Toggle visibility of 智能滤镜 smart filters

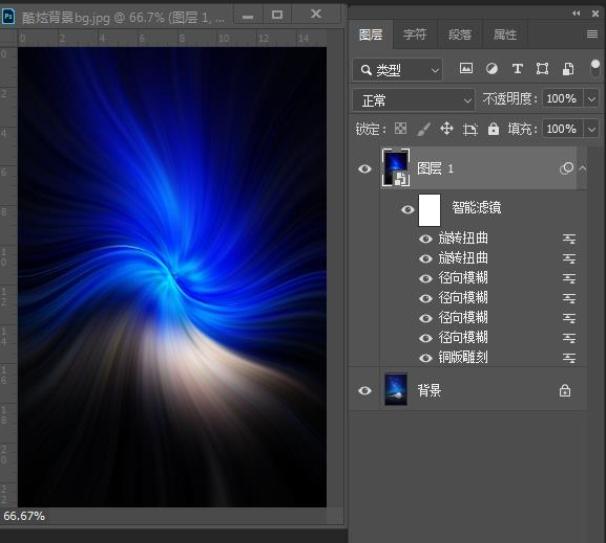pos(407,210)
